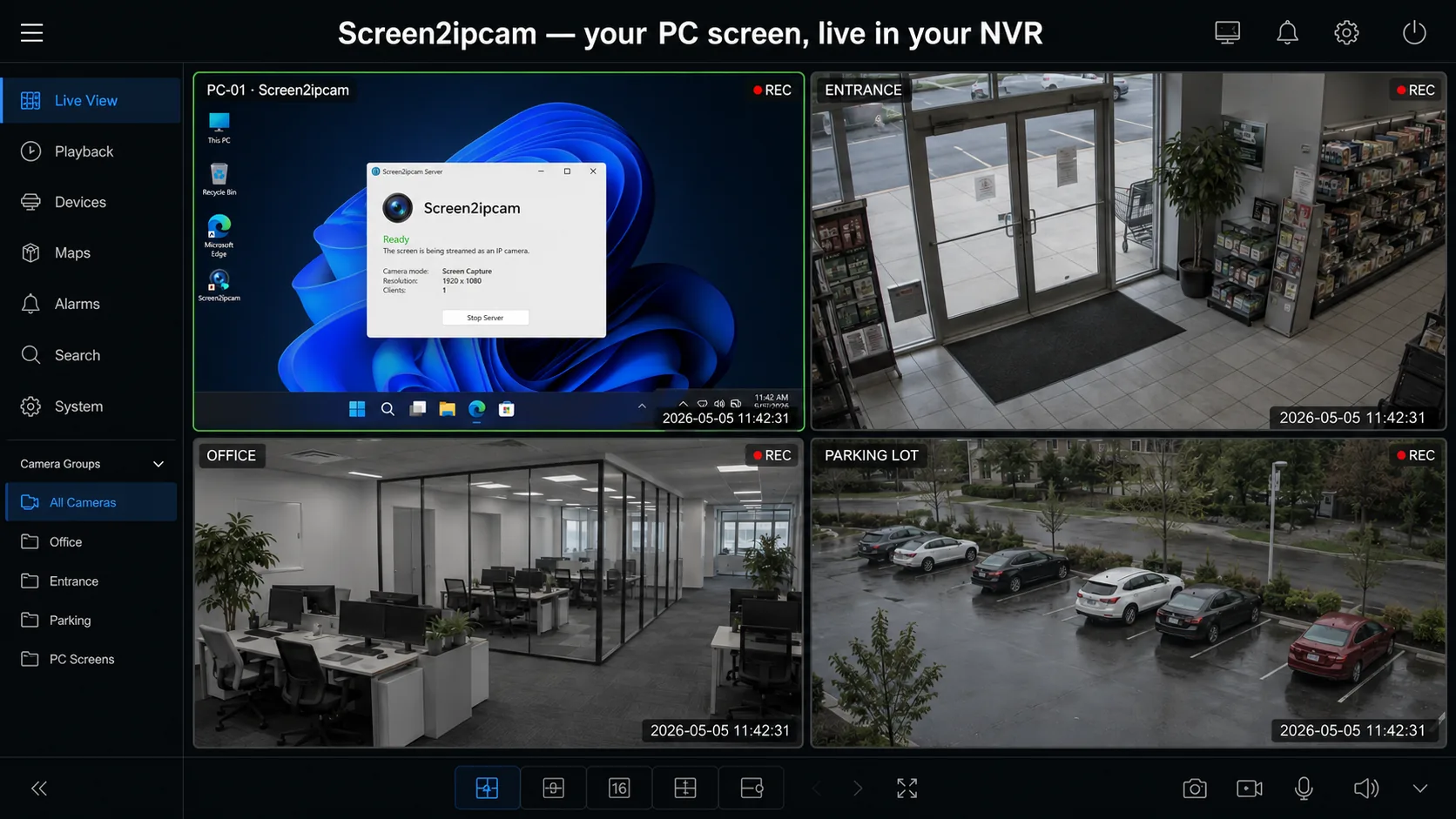The width and height of the screenshot is (1456, 819).
Task: Take a snapshot with camera icon
Action: [1195, 789]
